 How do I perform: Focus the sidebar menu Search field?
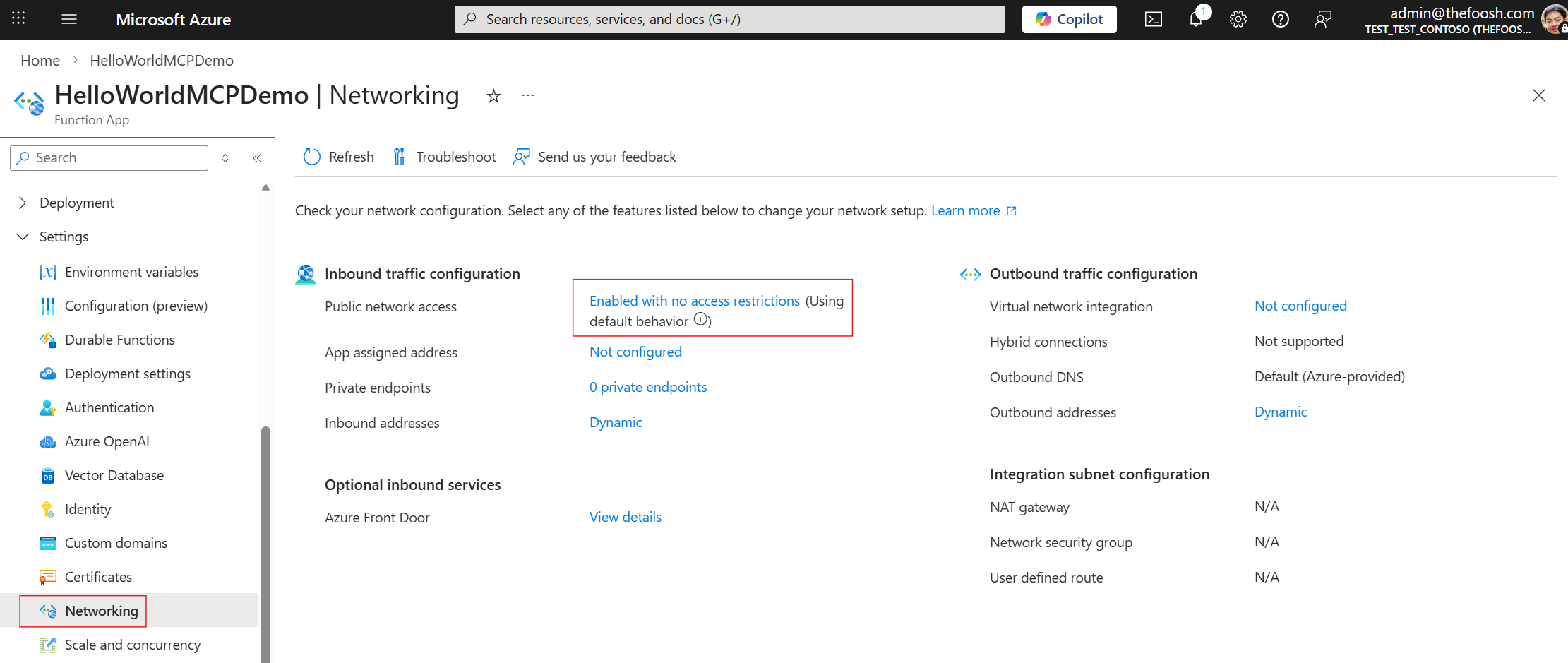[109, 158]
